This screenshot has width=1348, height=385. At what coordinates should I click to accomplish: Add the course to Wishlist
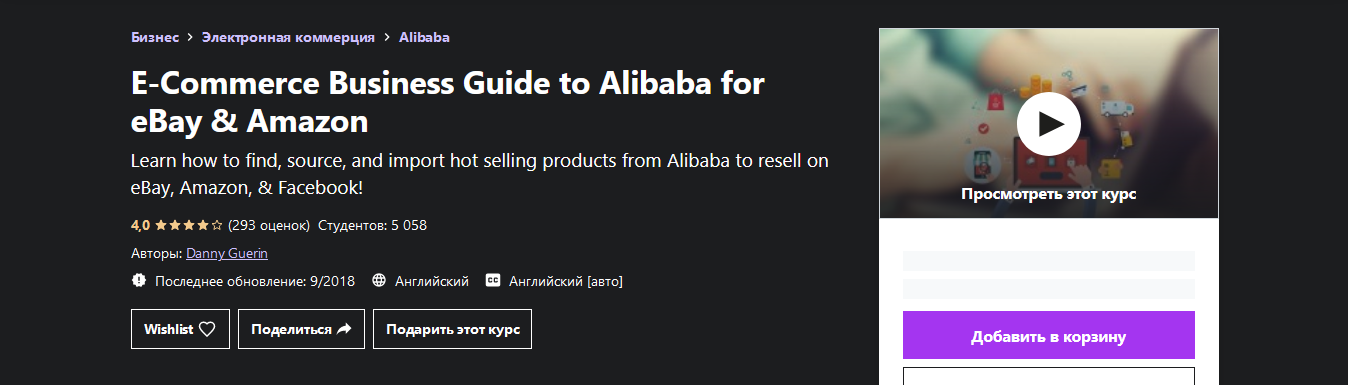[x=180, y=329]
